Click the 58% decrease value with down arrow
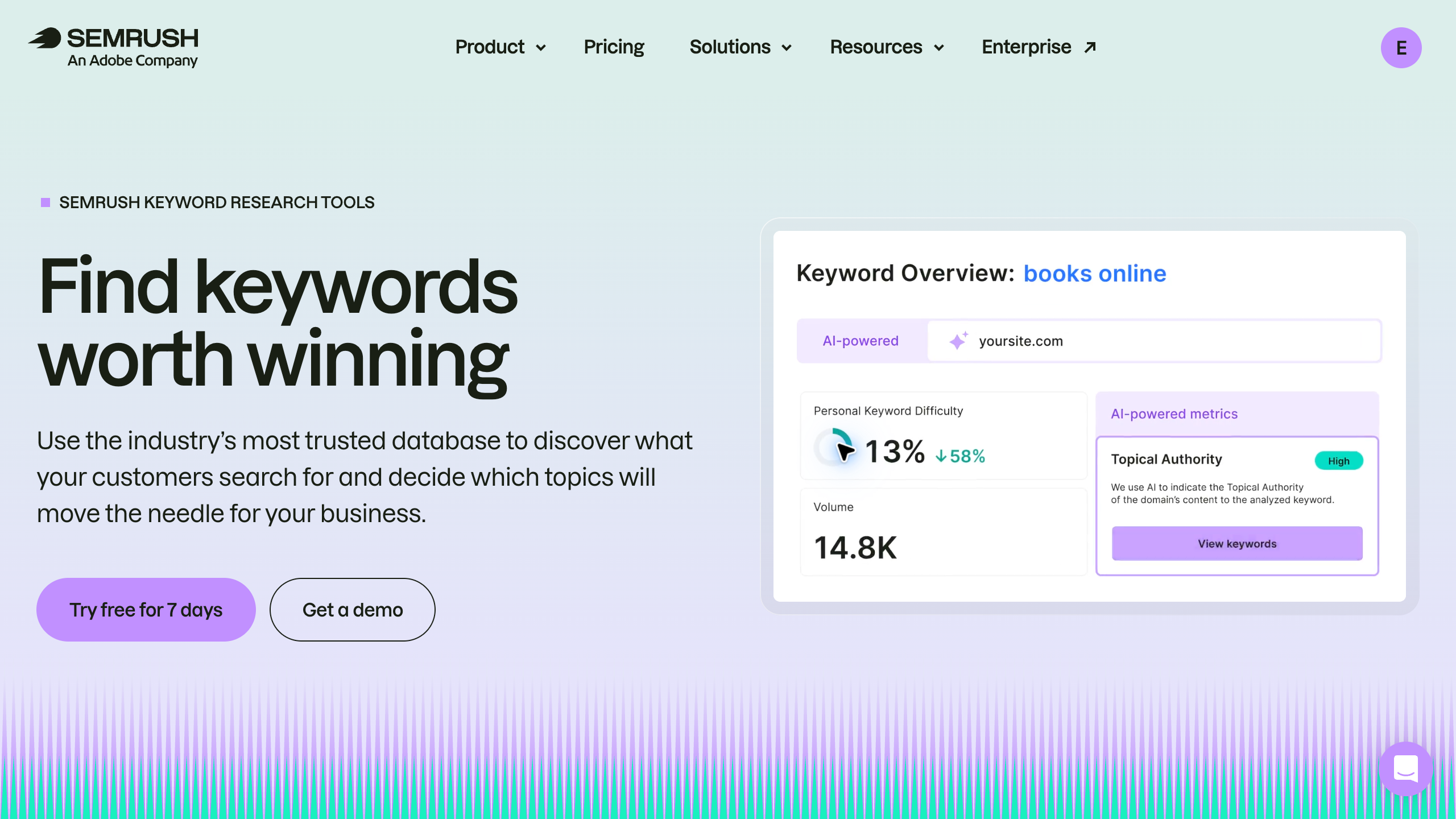The width and height of the screenshot is (1456, 819). [960, 456]
